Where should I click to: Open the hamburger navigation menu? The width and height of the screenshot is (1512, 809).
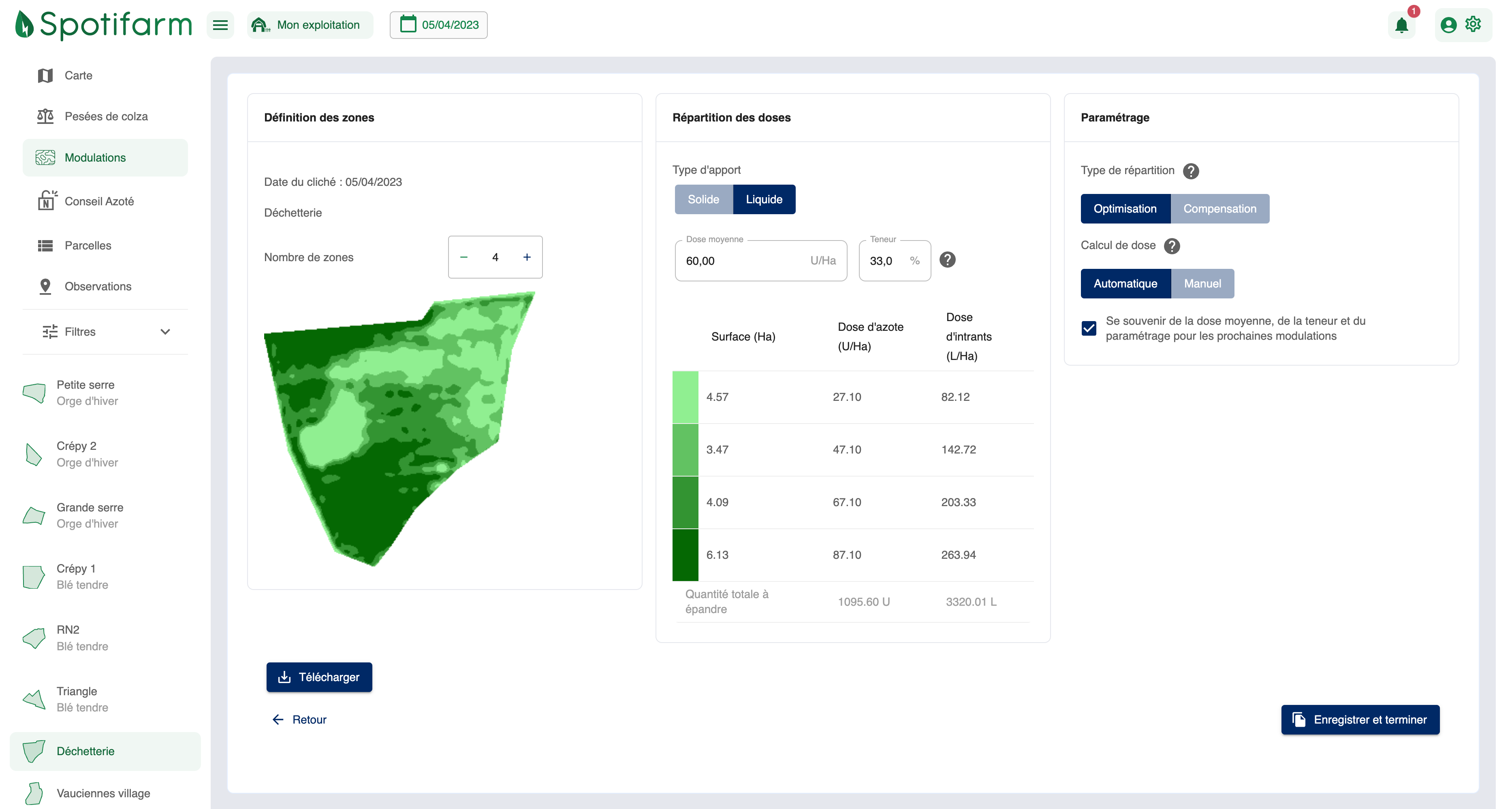(x=220, y=25)
